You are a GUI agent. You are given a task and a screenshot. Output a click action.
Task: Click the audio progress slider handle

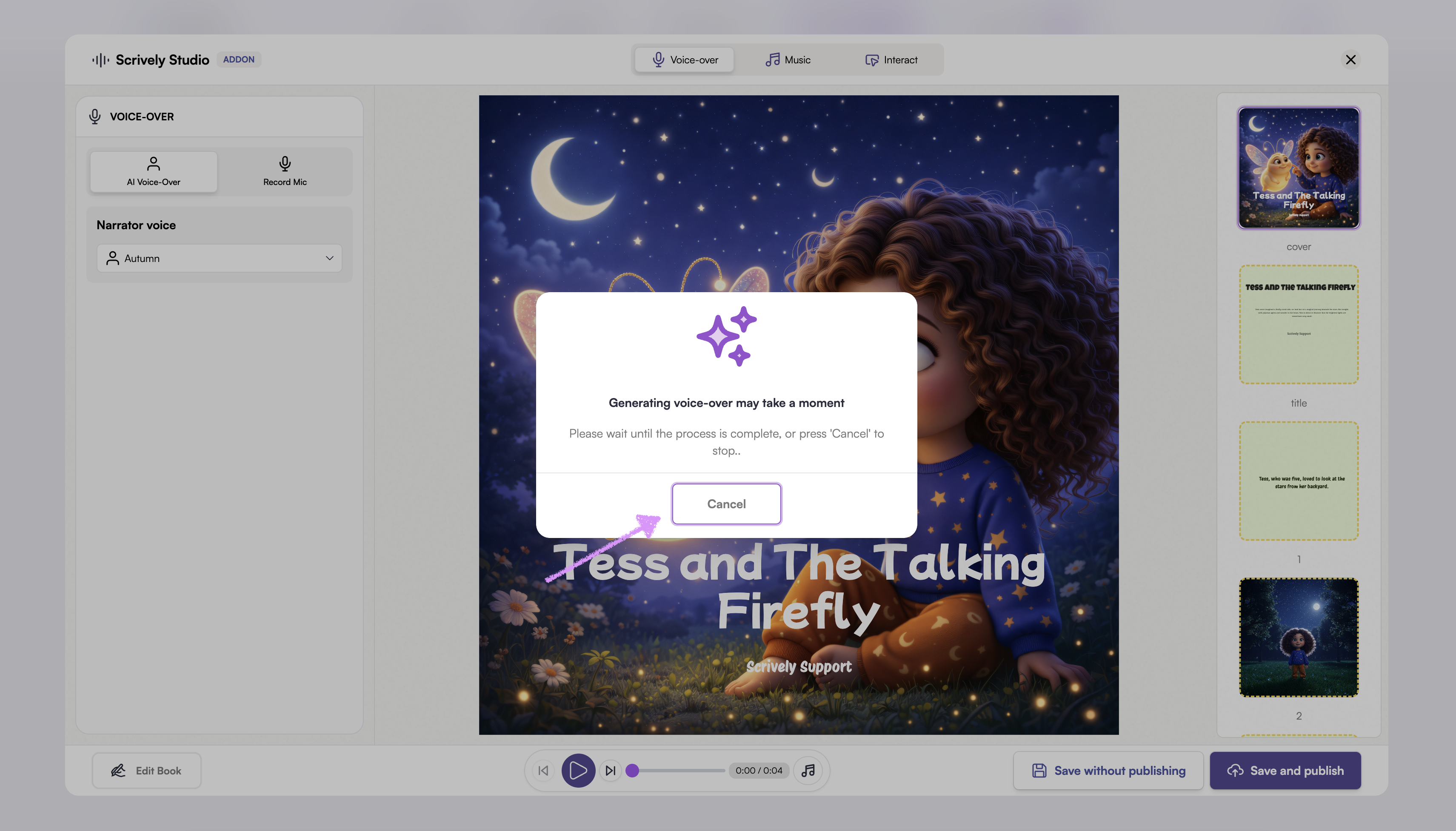[x=632, y=771]
